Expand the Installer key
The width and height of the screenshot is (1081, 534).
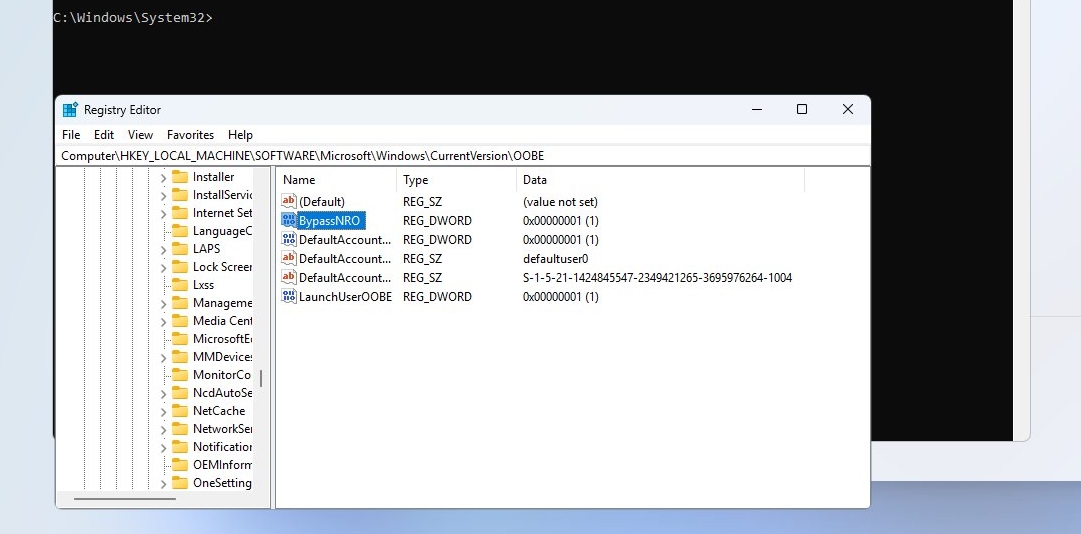click(x=163, y=178)
